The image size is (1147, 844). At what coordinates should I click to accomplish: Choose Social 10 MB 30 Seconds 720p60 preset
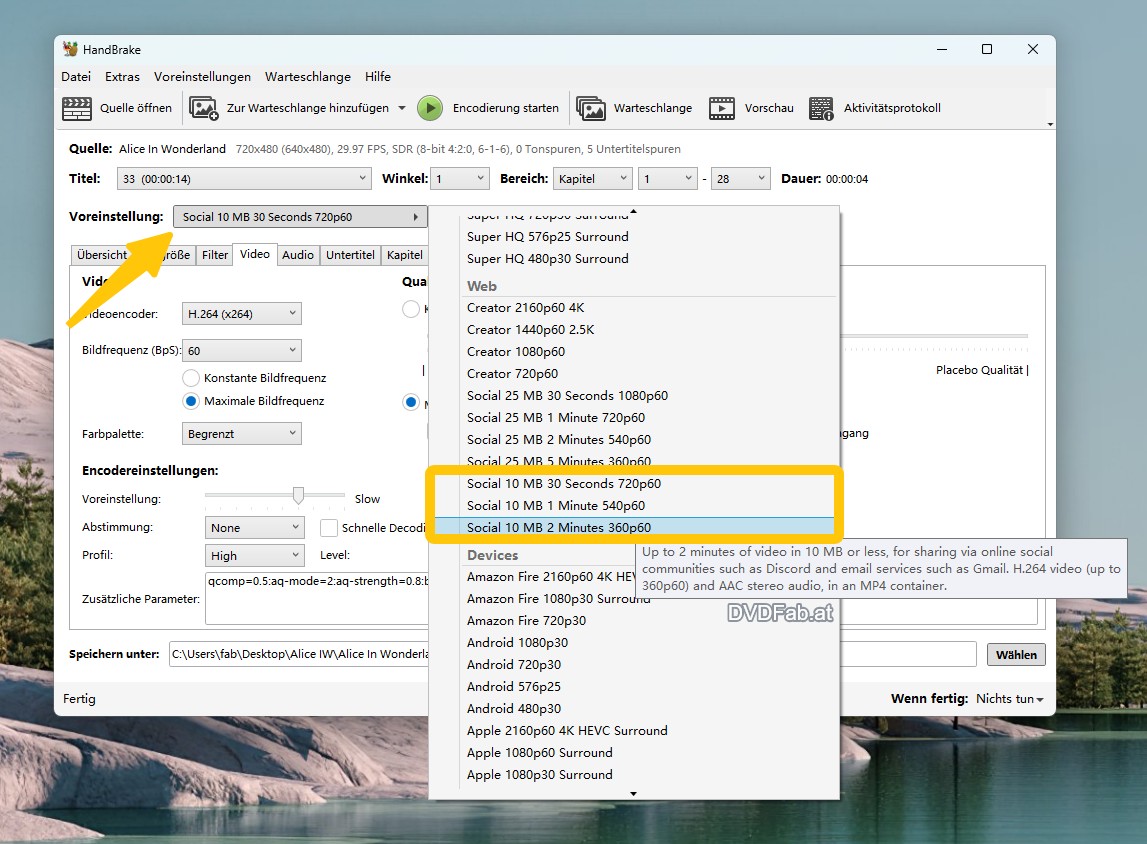click(563, 483)
